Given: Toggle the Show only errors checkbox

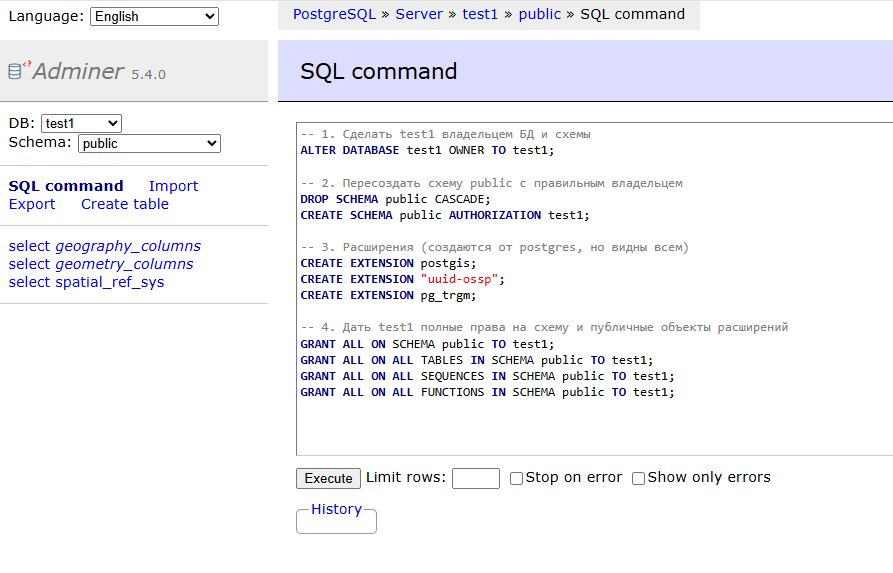Looking at the screenshot, I should coord(639,478).
